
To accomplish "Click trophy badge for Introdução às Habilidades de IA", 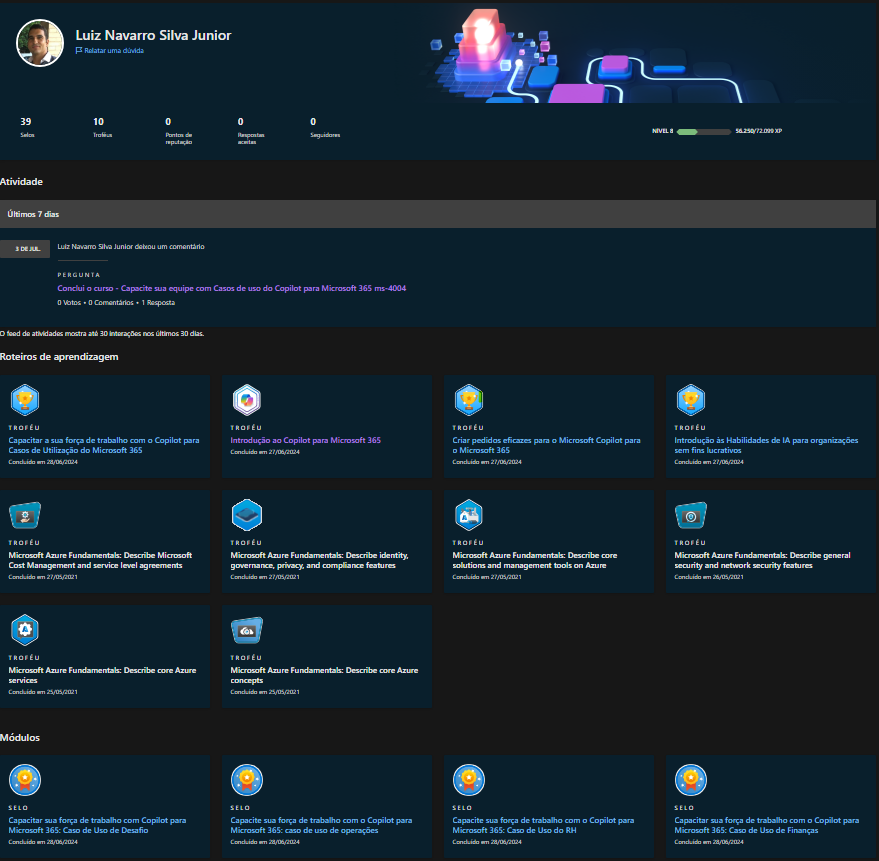I will pos(691,400).
